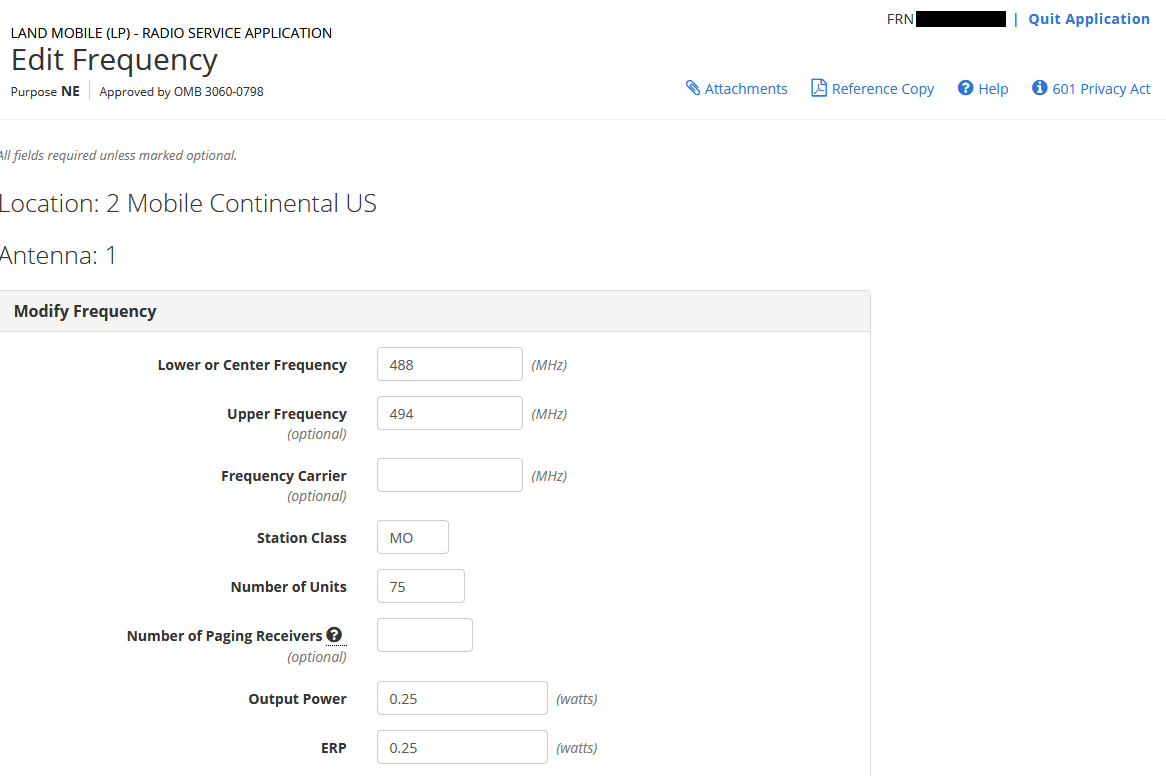The height and width of the screenshot is (776, 1166).
Task: Click into the empty Frequency Carrier field
Action: pyautogui.click(x=449, y=476)
